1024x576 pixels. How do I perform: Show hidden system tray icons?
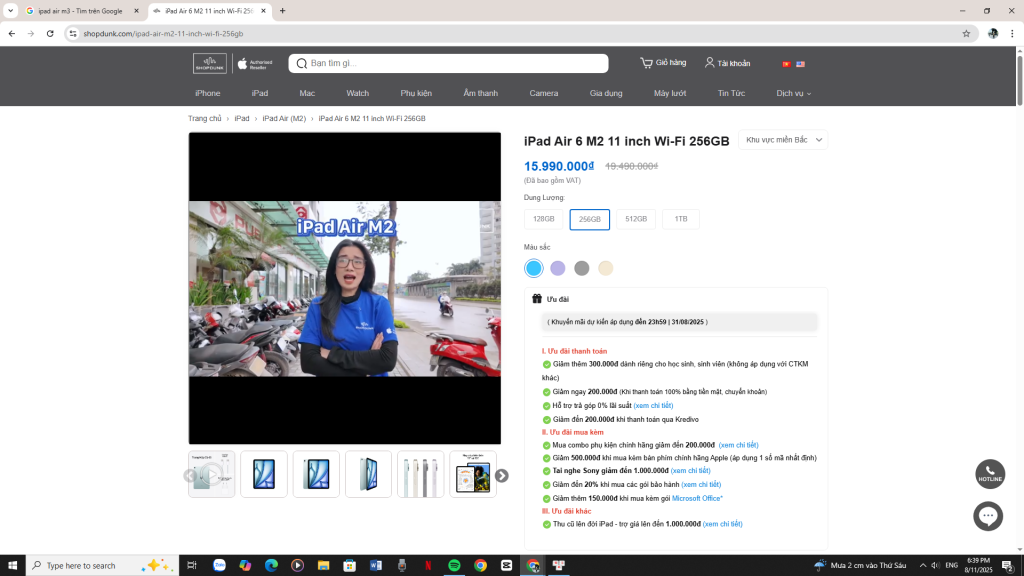click(923, 566)
